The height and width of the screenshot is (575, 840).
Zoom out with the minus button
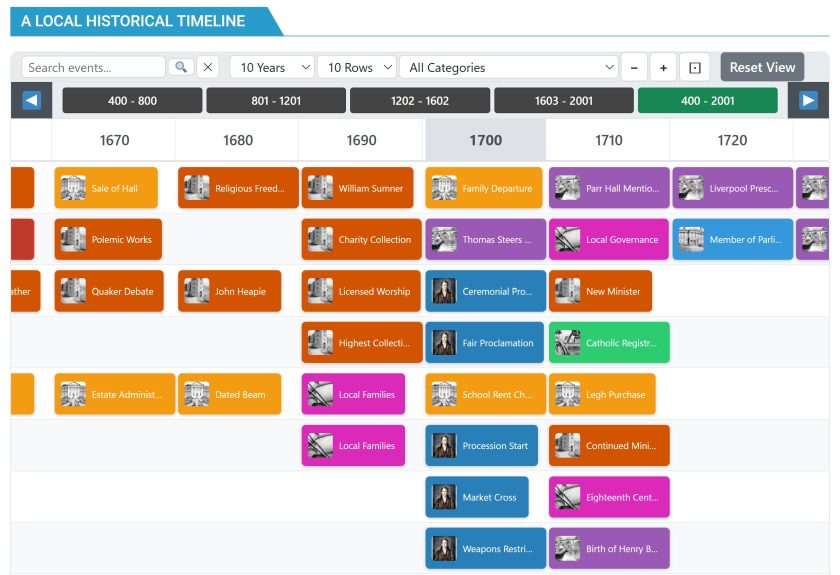633,68
